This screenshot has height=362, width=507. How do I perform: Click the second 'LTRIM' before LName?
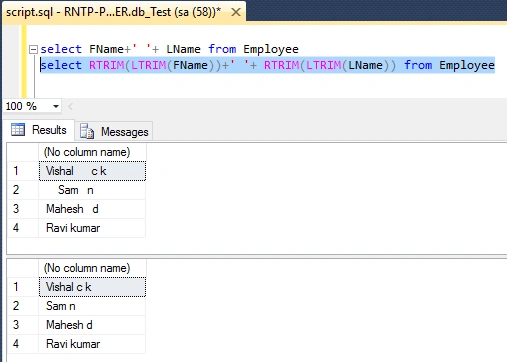click(x=323, y=65)
